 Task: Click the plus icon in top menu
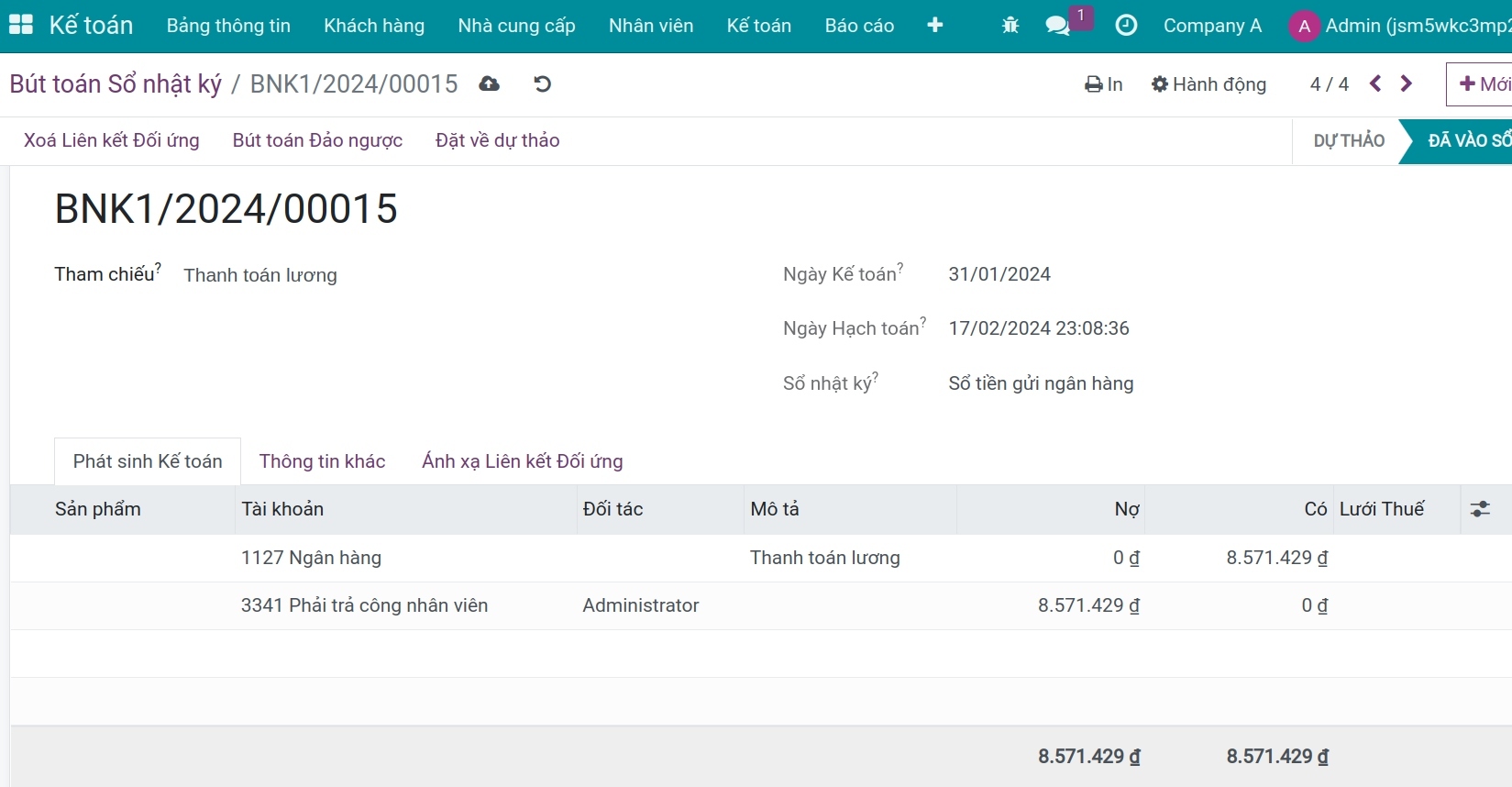tap(935, 26)
